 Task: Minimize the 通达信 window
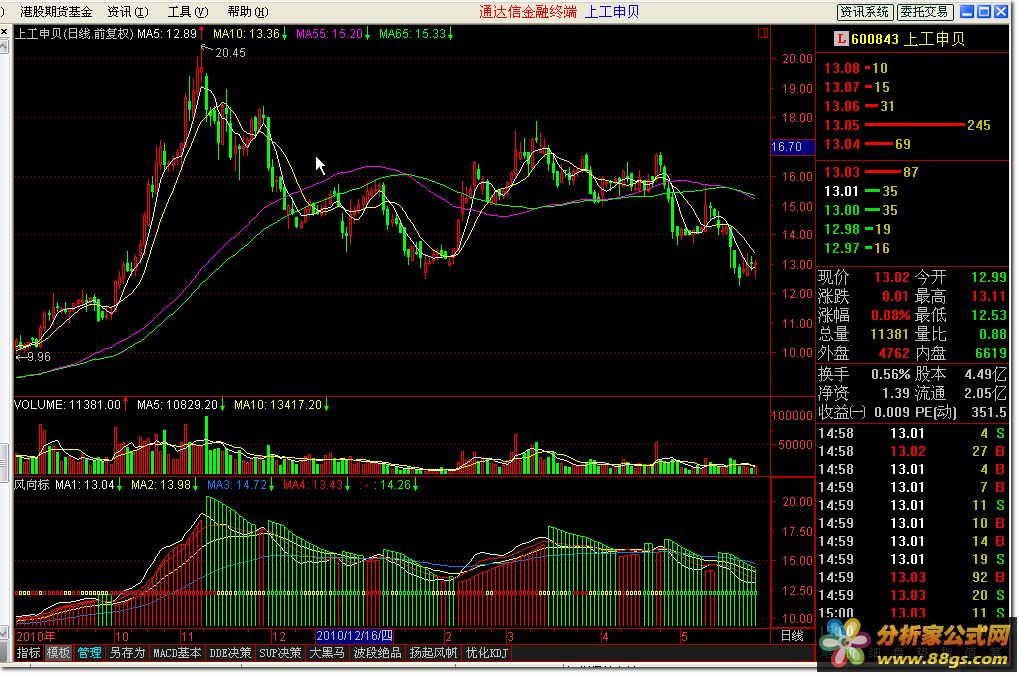(x=967, y=12)
